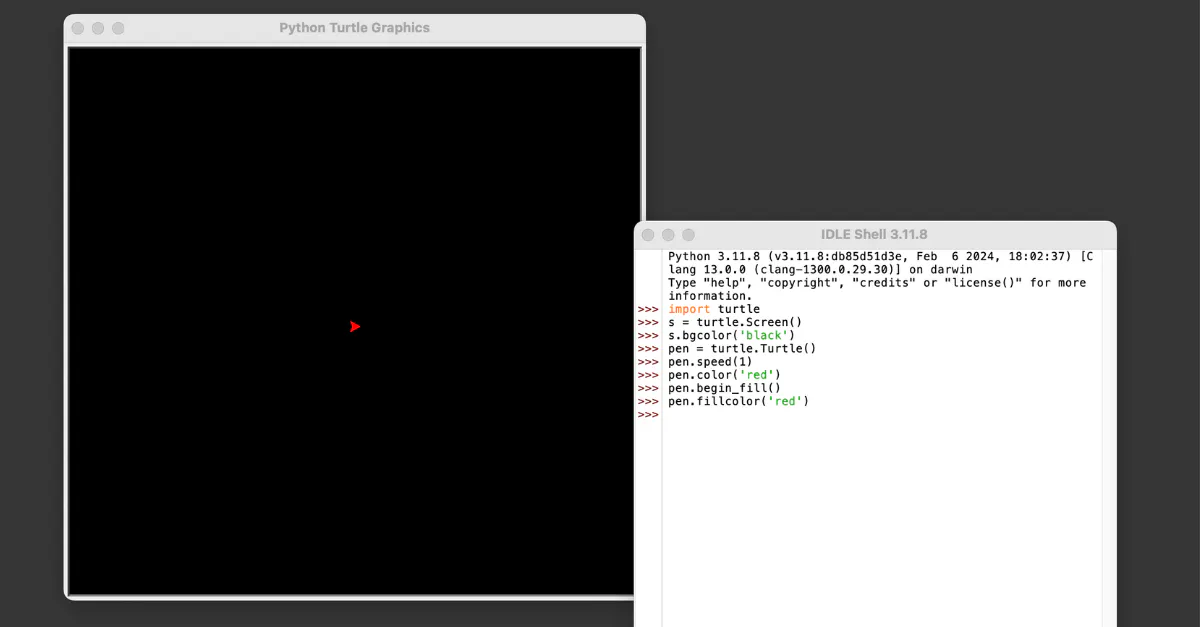Click the pen.color('red') line
Viewport: 1200px width, 627px height.
point(717,375)
